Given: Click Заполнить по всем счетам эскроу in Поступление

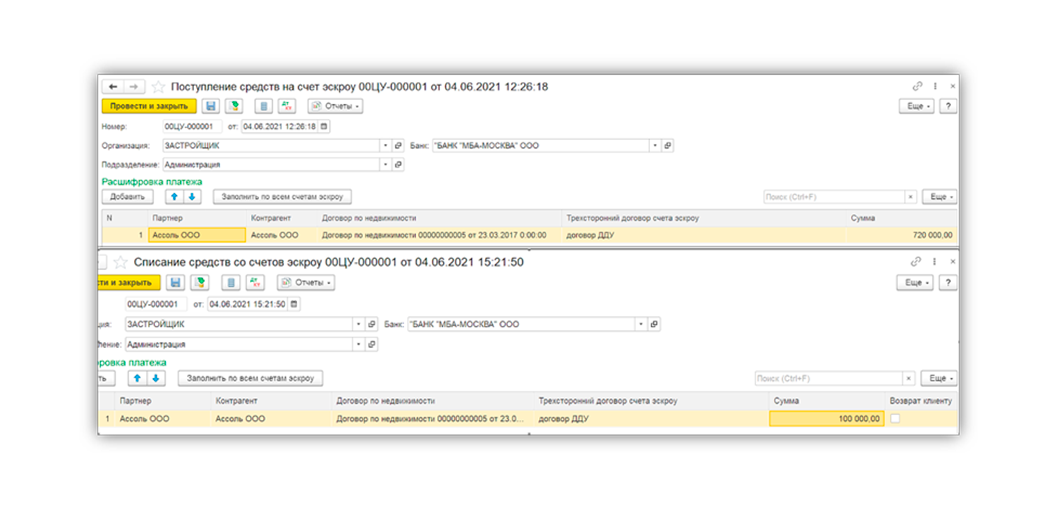Looking at the screenshot, I should (x=282, y=197).
